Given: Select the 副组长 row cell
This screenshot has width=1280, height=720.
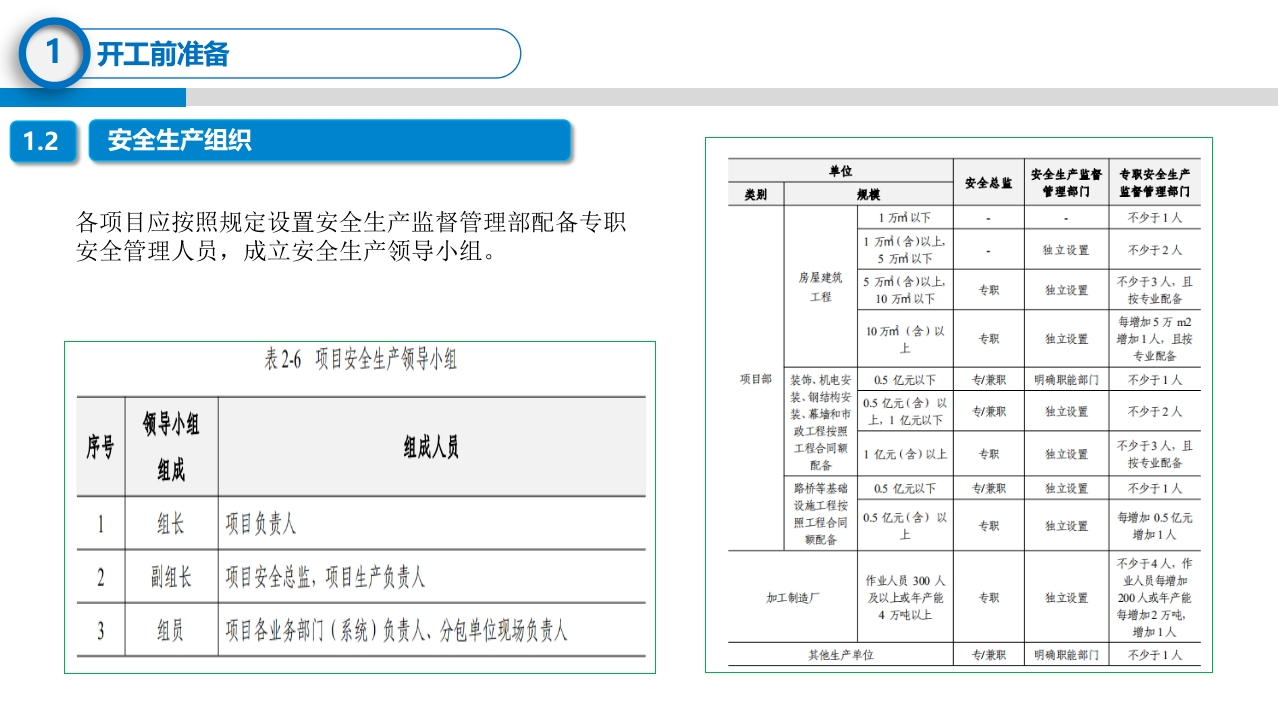Looking at the screenshot, I should tap(171, 577).
